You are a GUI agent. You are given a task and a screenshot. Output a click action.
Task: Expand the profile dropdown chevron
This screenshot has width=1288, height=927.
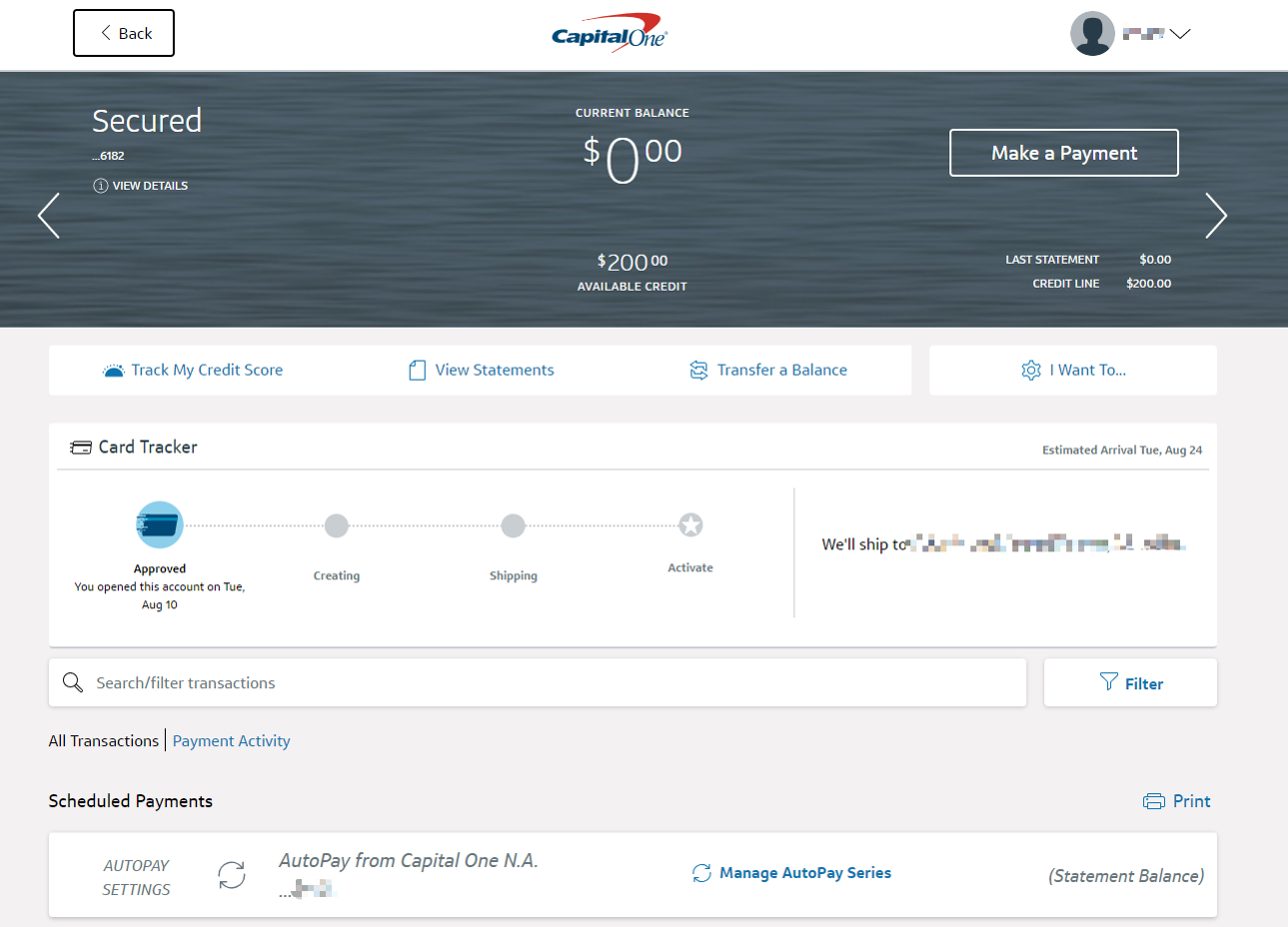pyautogui.click(x=1180, y=34)
